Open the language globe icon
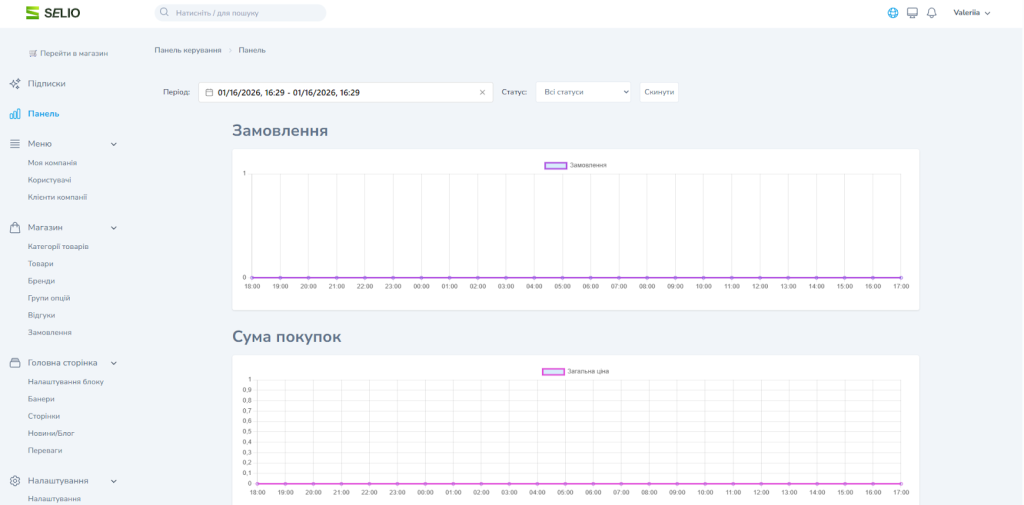 pos(893,13)
